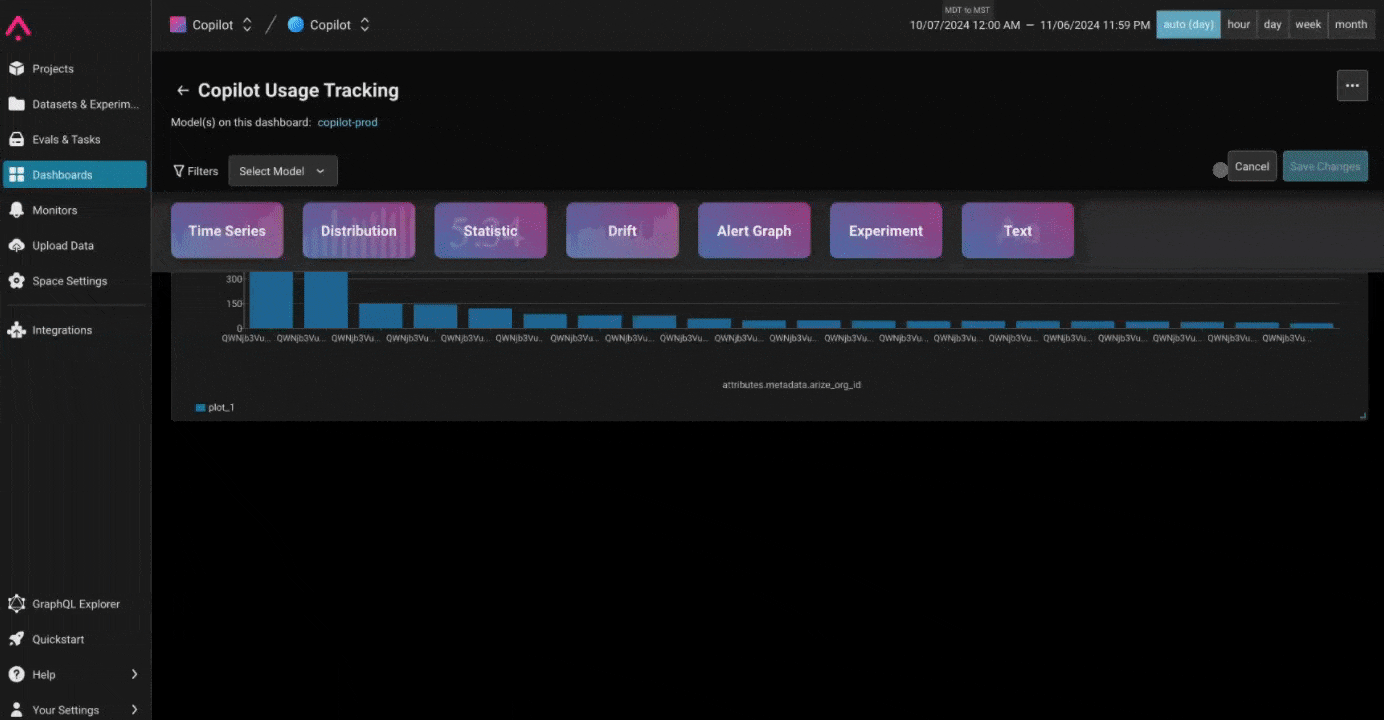Screen dimensions: 1384x720
Task: Click the Upload Data cloud icon
Action: 16,245
